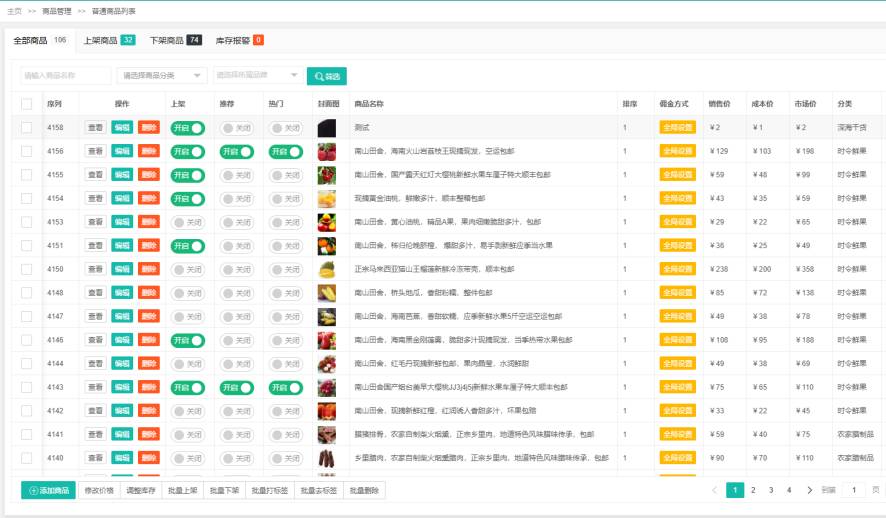Viewport: 886px width, 518px height.
Task: Enable 推荐 switch for product 4155
Action: 236,175
